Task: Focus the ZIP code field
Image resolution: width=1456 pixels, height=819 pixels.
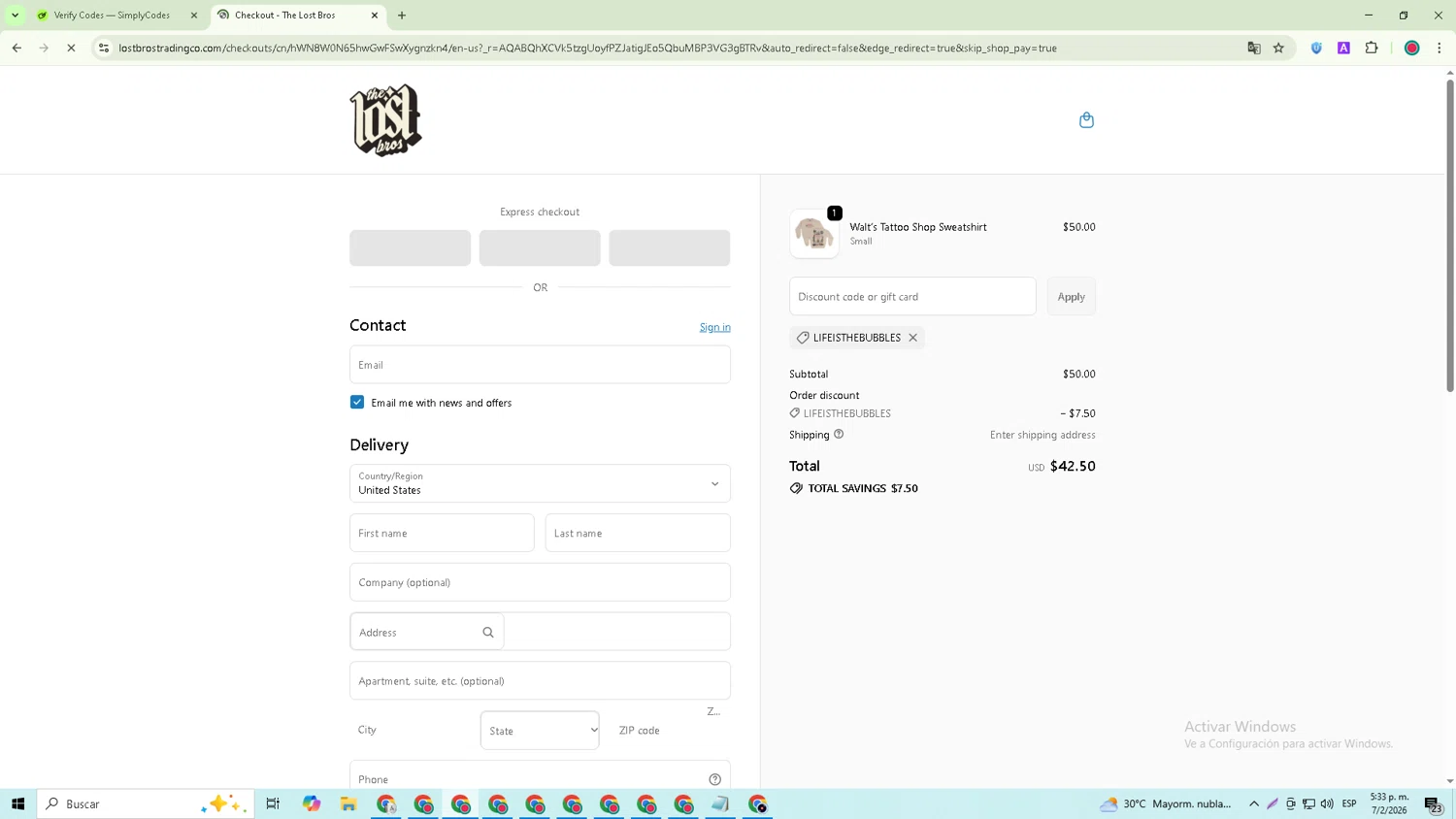Action: click(x=670, y=730)
